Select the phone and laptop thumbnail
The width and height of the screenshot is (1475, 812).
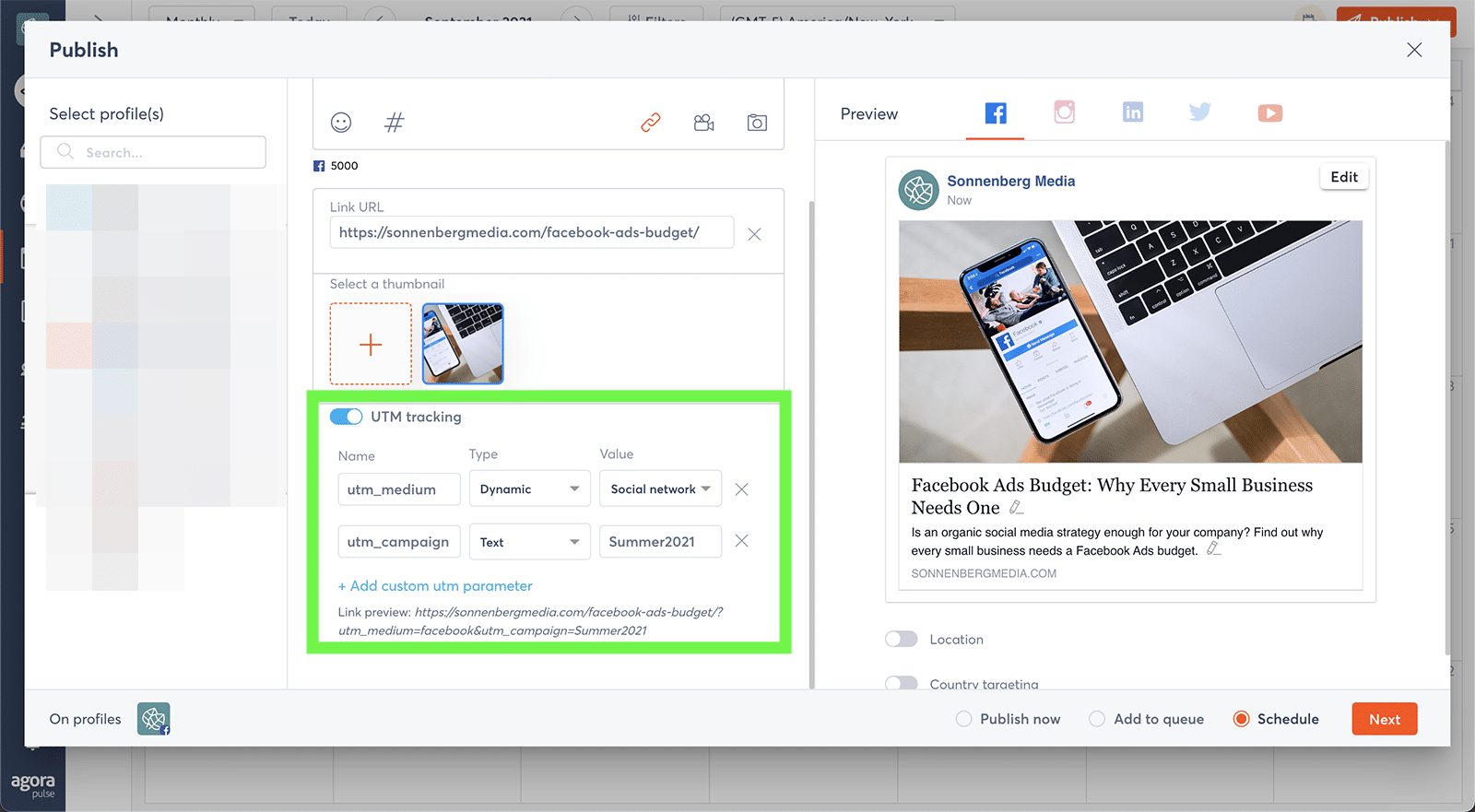pyautogui.click(x=463, y=344)
